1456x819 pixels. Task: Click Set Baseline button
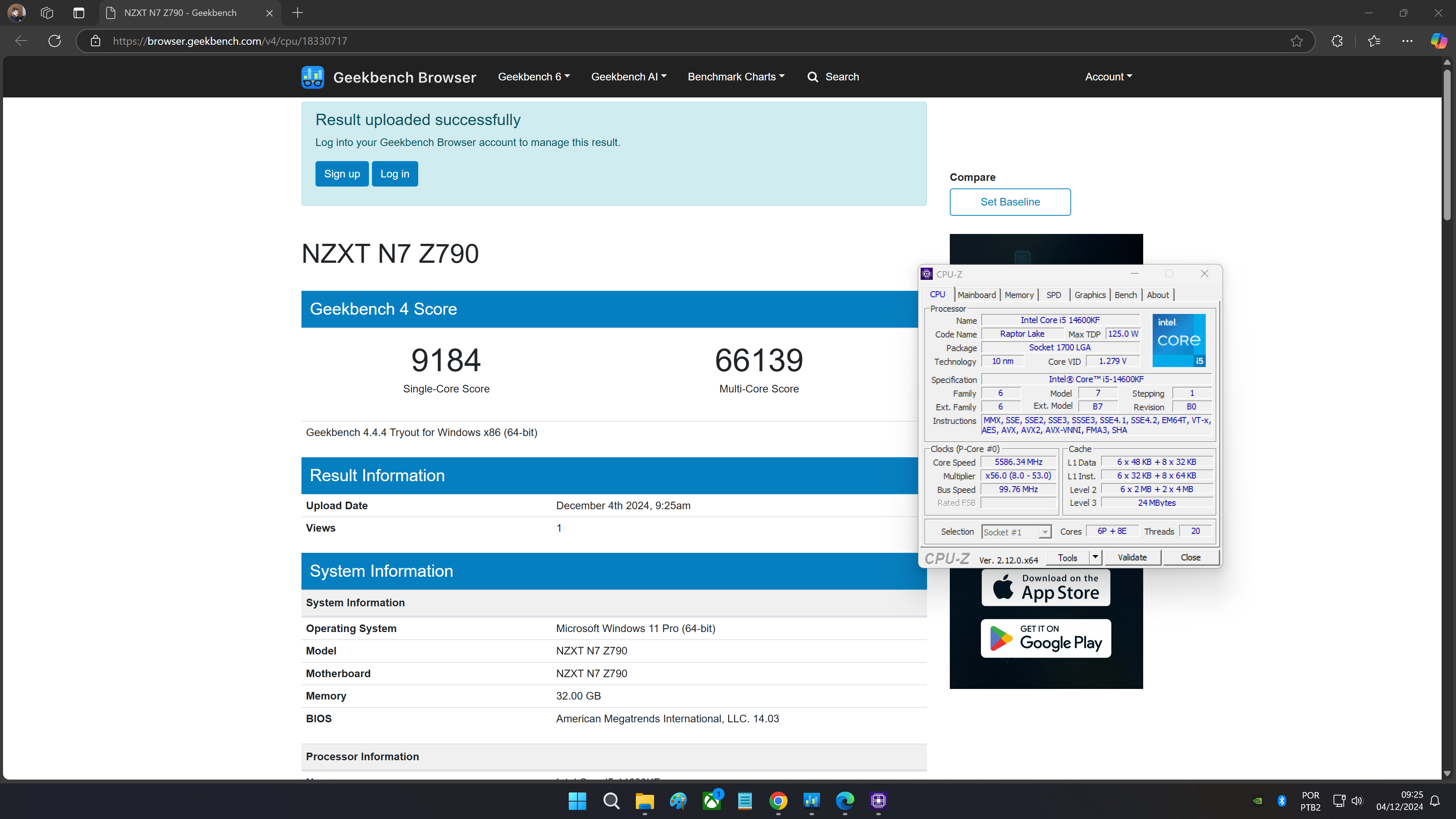click(x=1010, y=202)
